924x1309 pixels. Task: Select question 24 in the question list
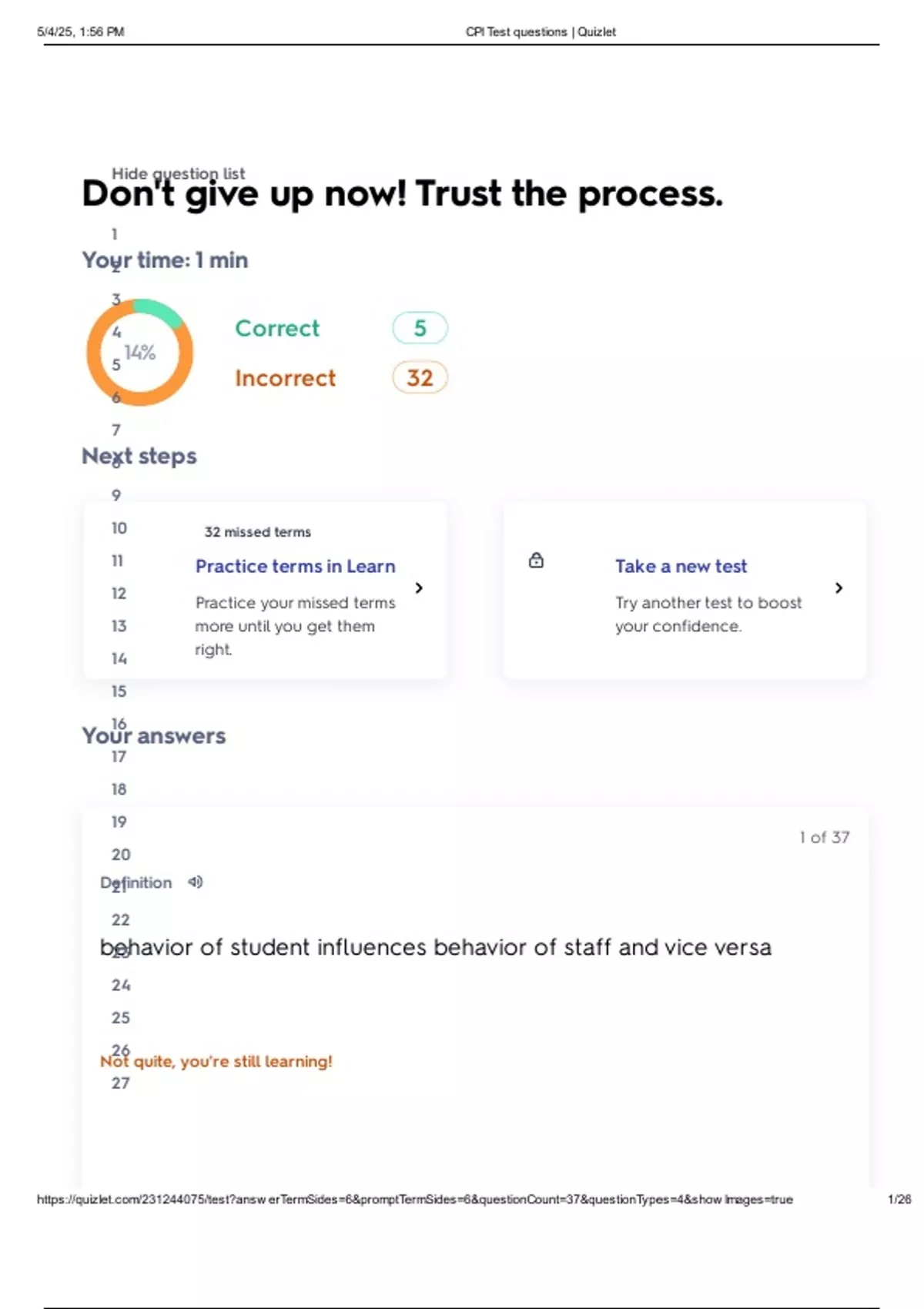click(x=121, y=985)
